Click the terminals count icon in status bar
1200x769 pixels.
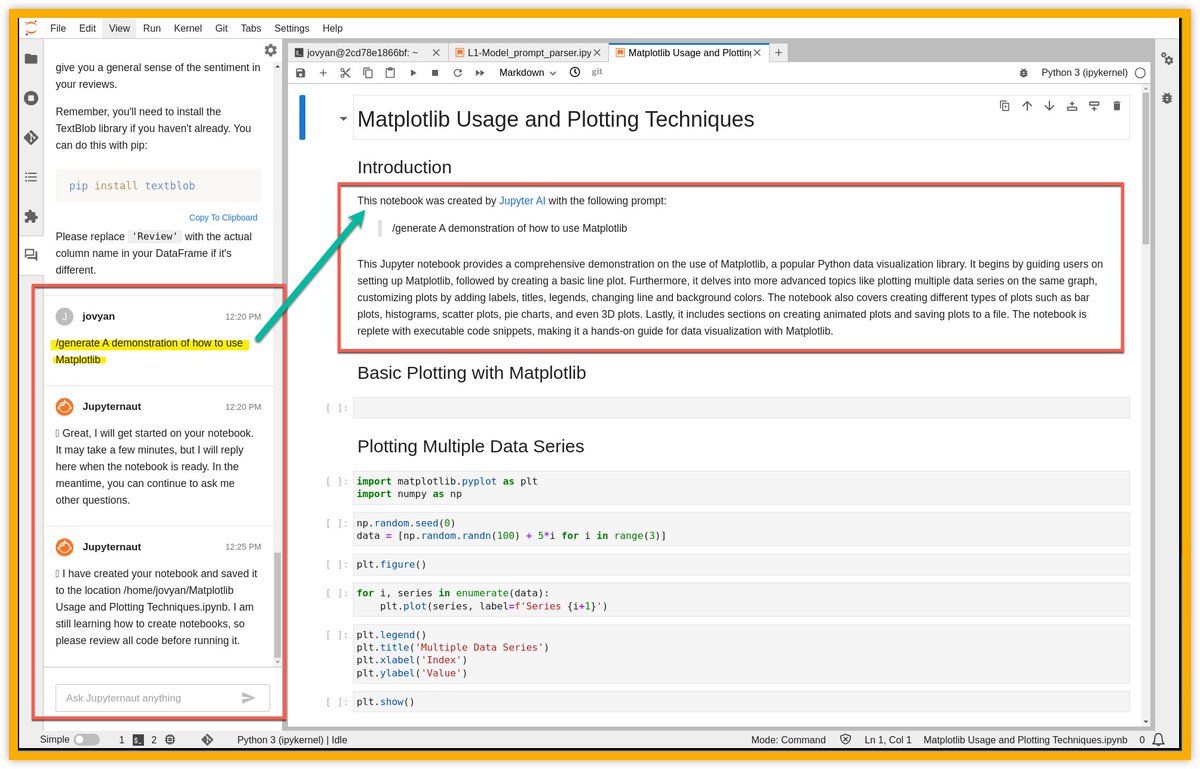point(139,740)
